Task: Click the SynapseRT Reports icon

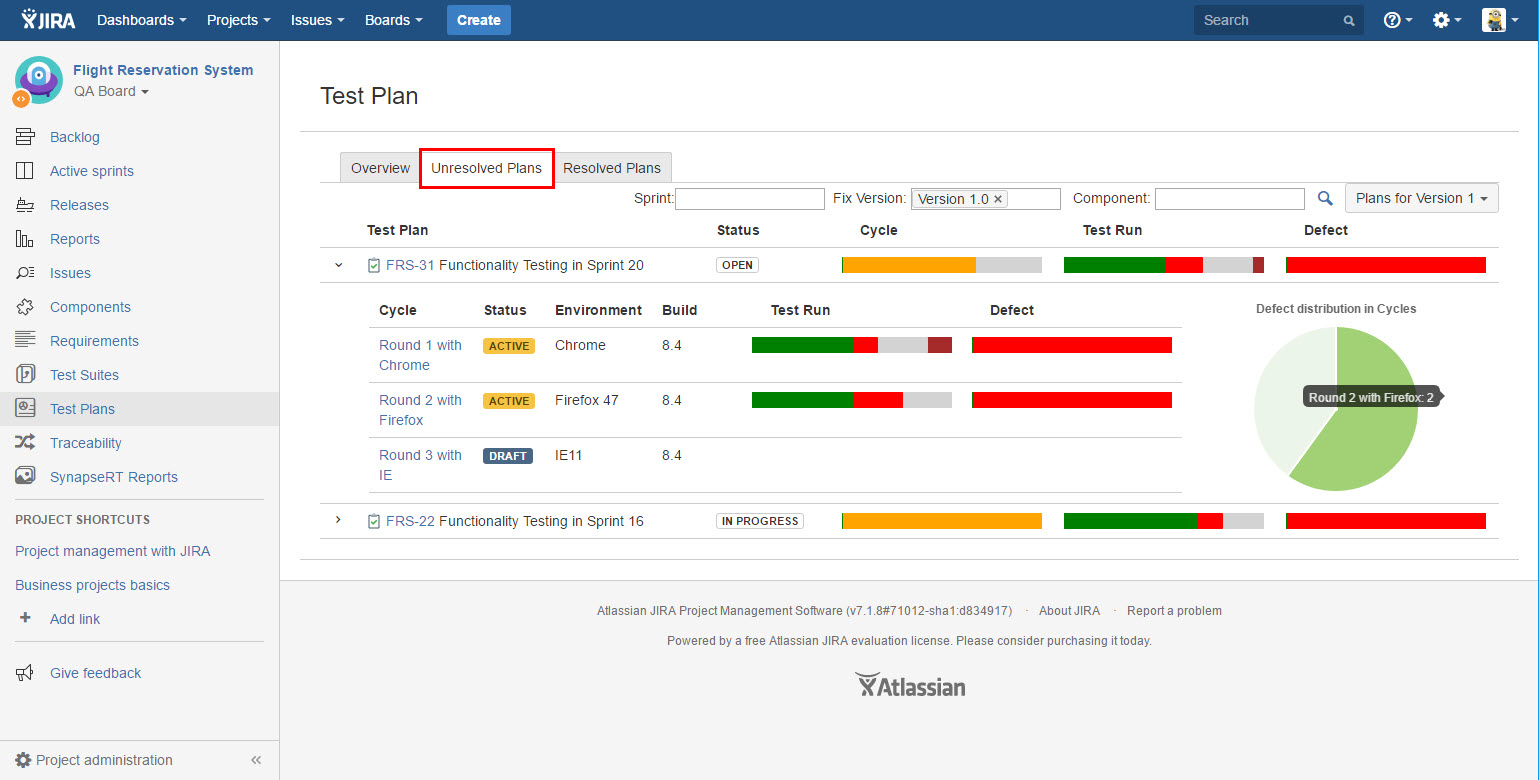Action: tap(25, 477)
